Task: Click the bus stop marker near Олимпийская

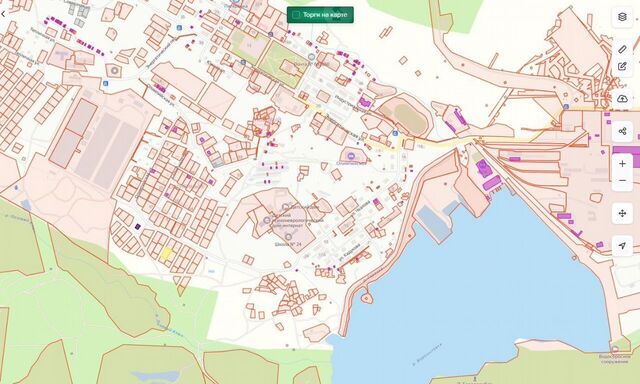Action: click(x=351, y=156)
